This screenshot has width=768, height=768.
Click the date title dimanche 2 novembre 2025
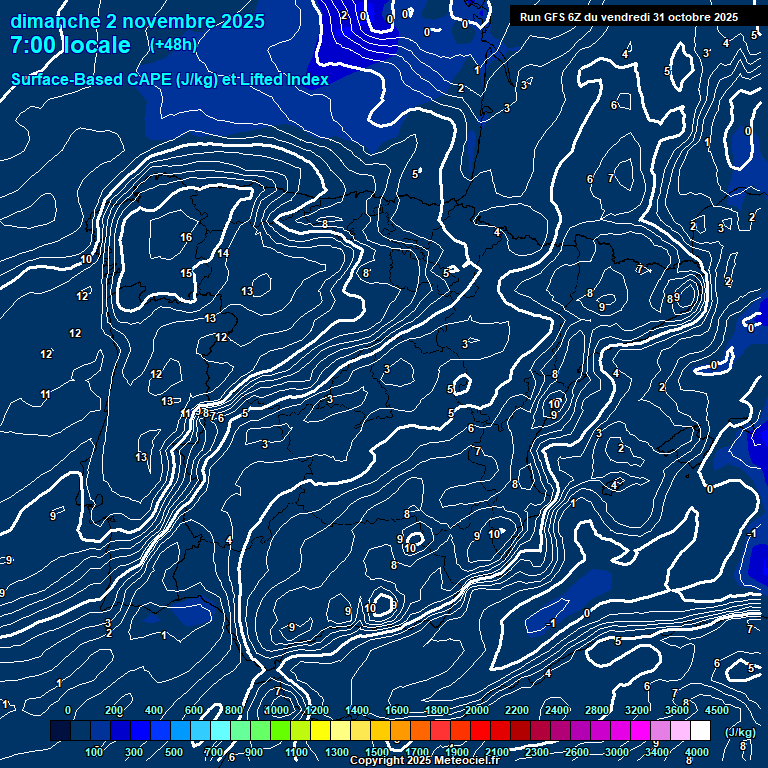(138, 21)
